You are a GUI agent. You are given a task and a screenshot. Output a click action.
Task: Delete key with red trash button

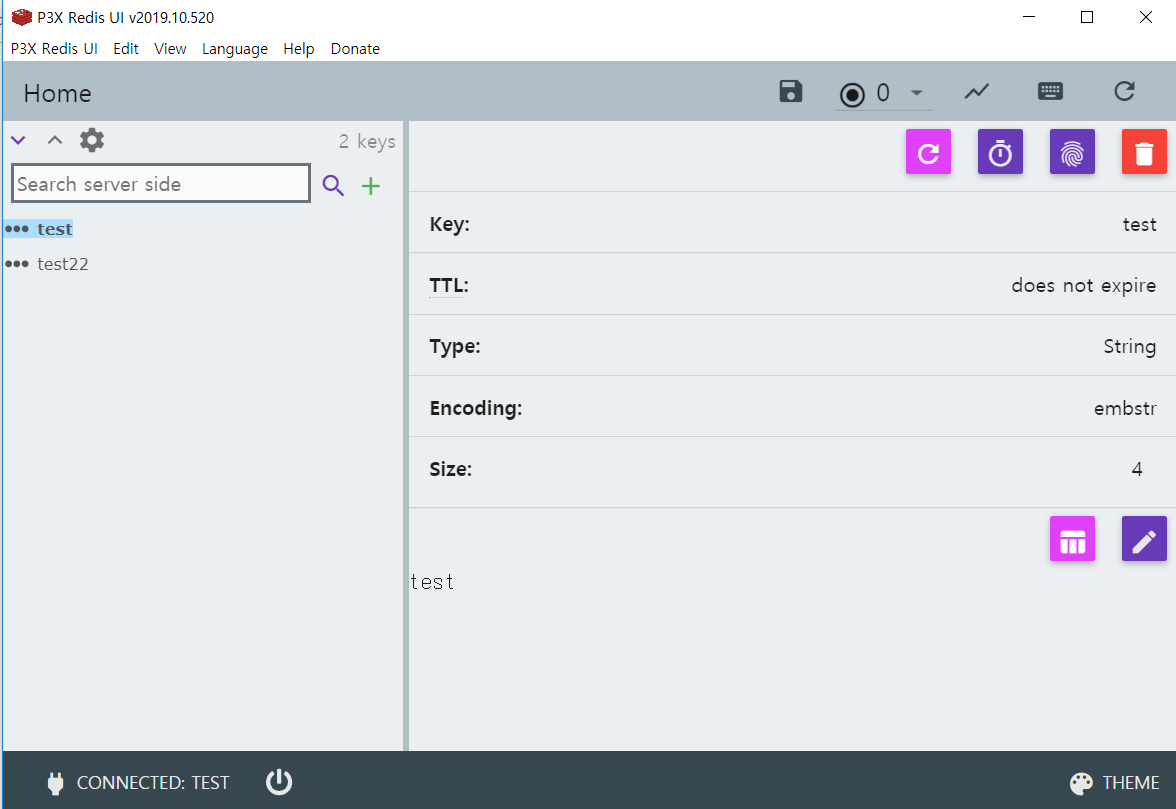click(x=1144, y=152)
